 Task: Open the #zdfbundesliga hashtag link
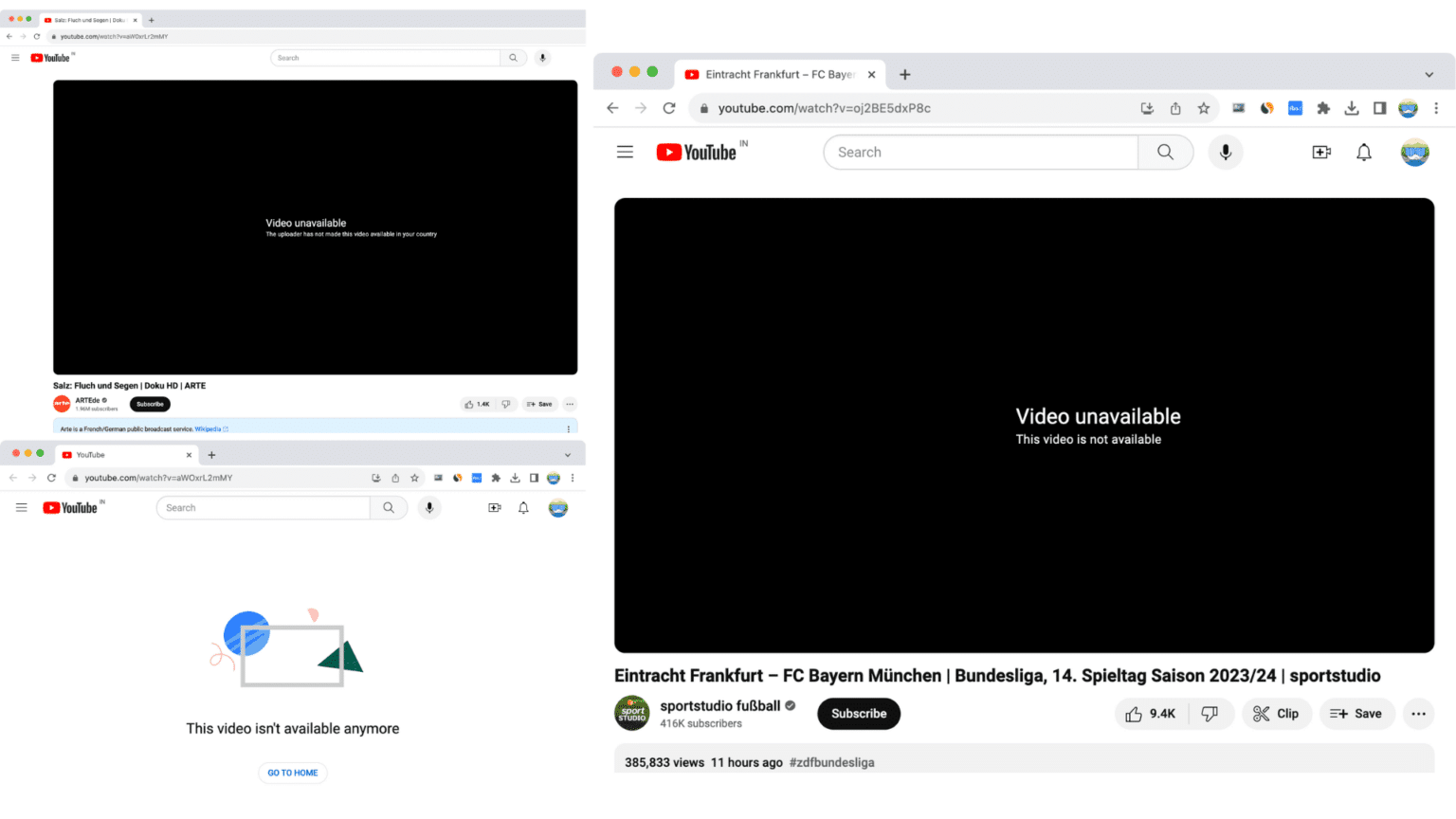coord(831,762)
